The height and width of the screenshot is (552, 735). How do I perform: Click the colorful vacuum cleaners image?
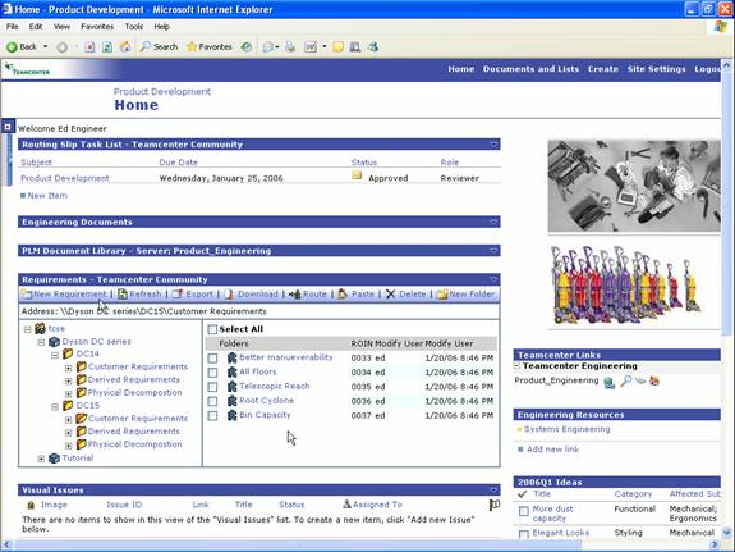tap(627, 286)
